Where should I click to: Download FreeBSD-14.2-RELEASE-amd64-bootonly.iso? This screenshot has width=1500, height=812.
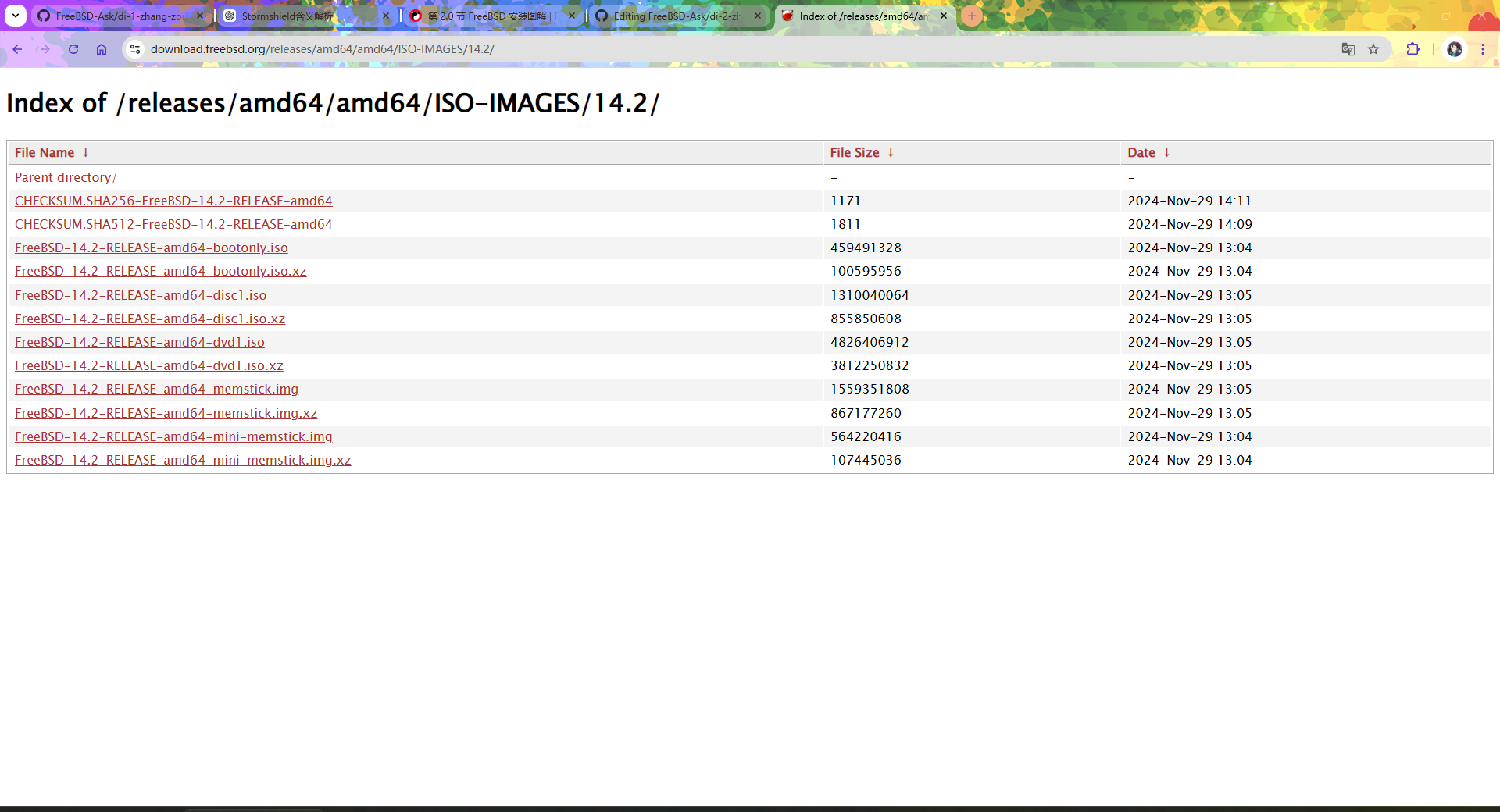coord(152,248)
